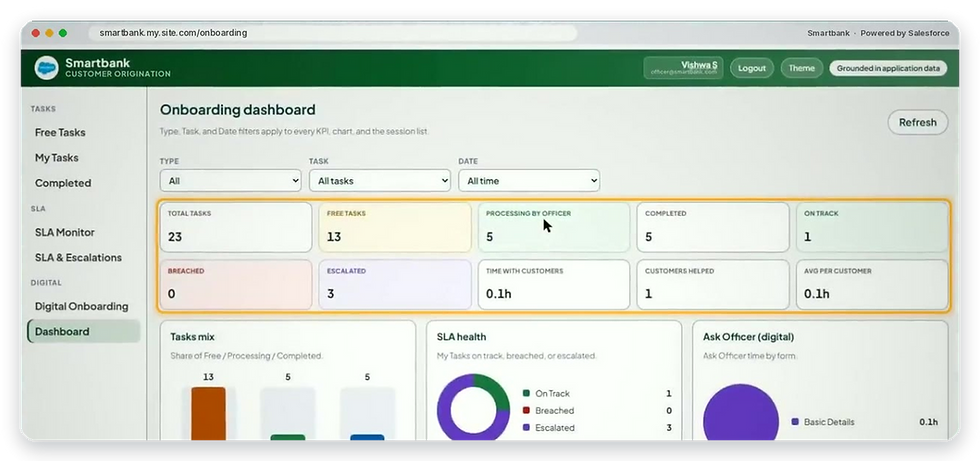The height and width of the screenshot is (461, 980).
Task: Click the AVG PER CUSTOMER card
Action: [872, 285]
